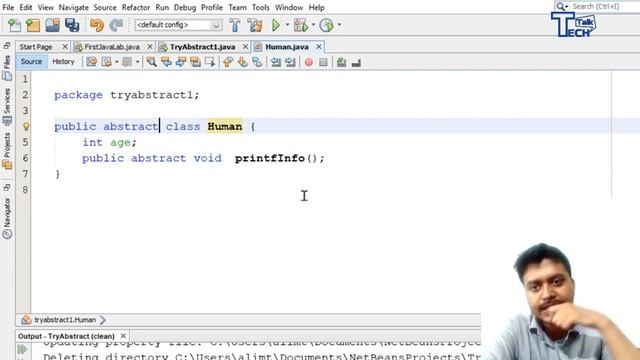Click the Find Selection magnifier icon
The height and width of the screenshot is (360, 640).
coord(151,62)
